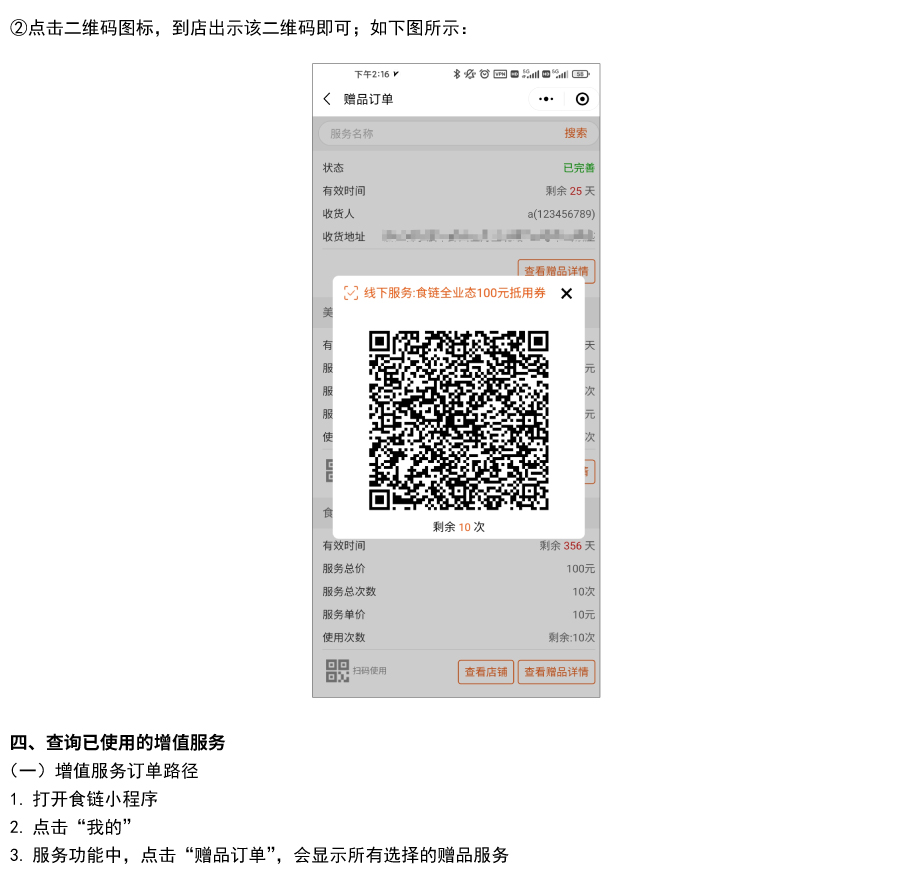Image resolution: width=919 pixels, height=880 pixels.
Task: Click the 已完善 status text
Action: click(578, 168)
